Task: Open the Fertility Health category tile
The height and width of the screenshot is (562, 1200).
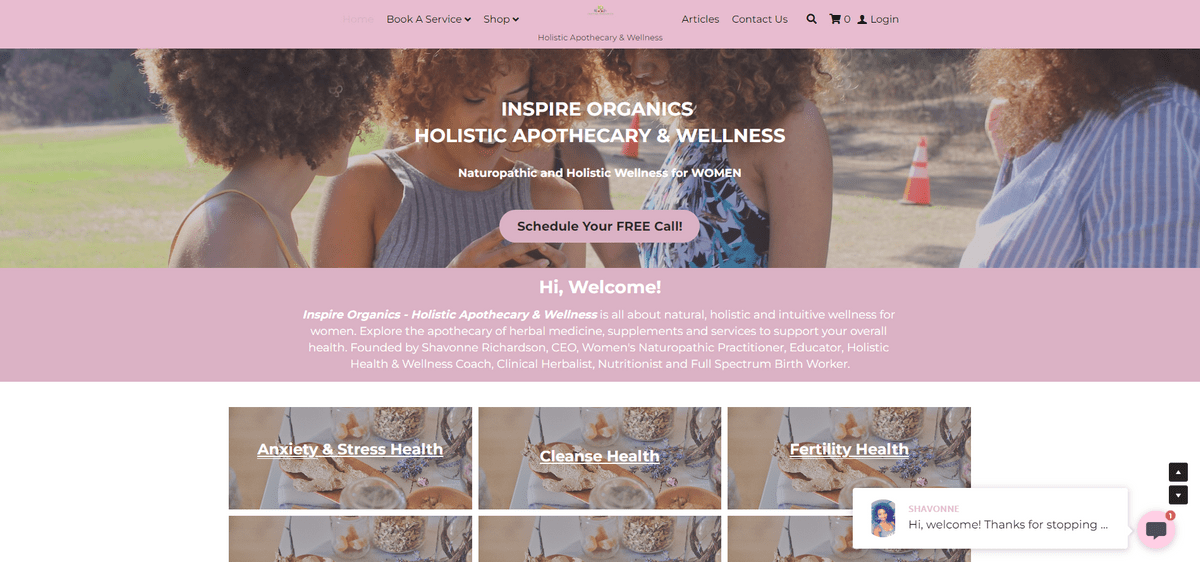Action: (849, 450)
